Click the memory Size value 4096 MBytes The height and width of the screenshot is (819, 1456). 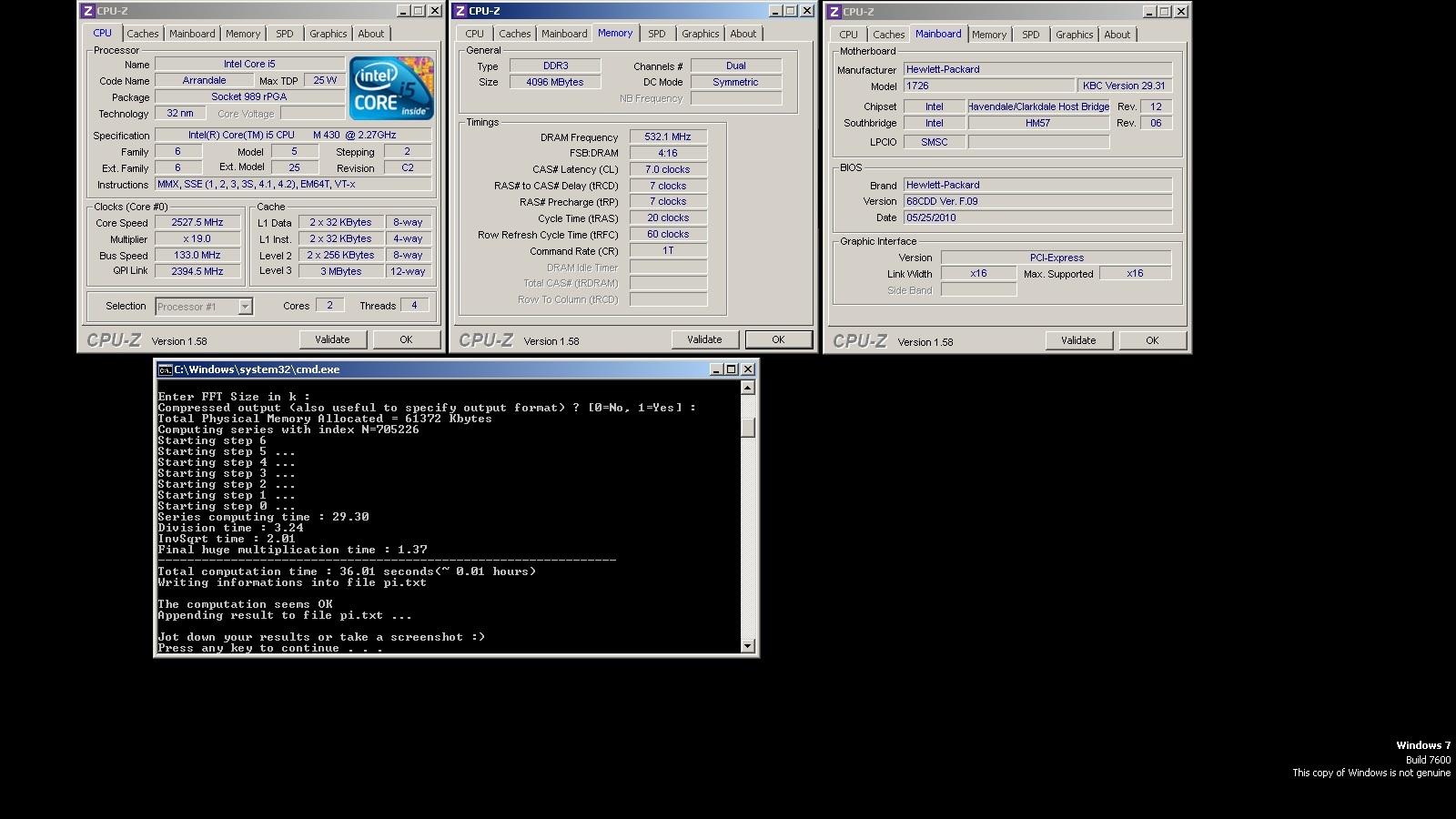click(x=555, y=82)
